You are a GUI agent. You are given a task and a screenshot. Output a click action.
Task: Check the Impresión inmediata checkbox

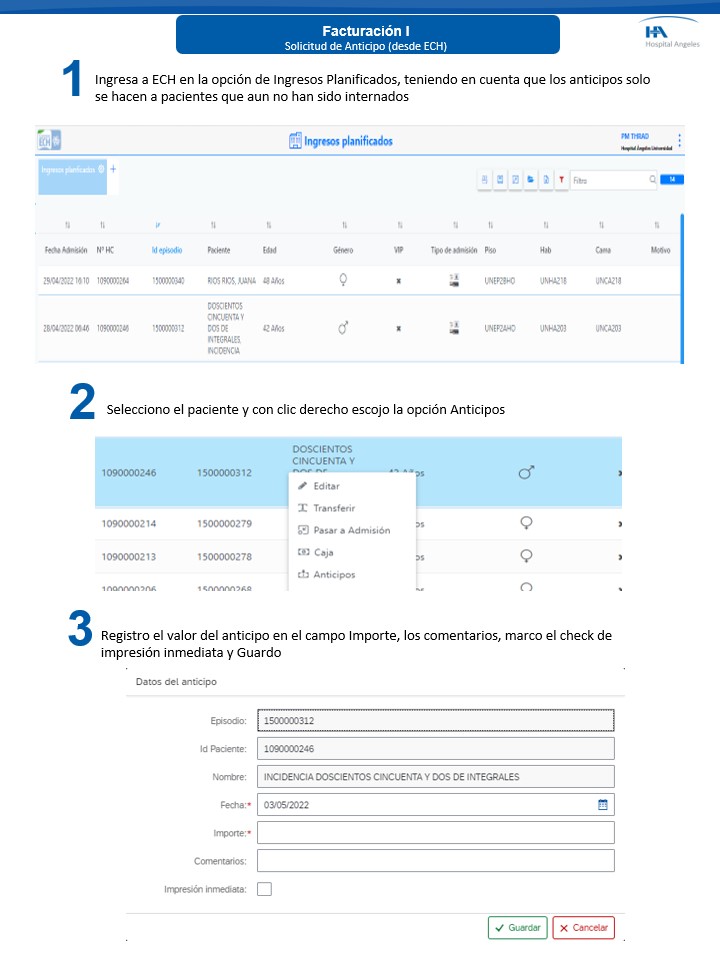coord(264,888)
